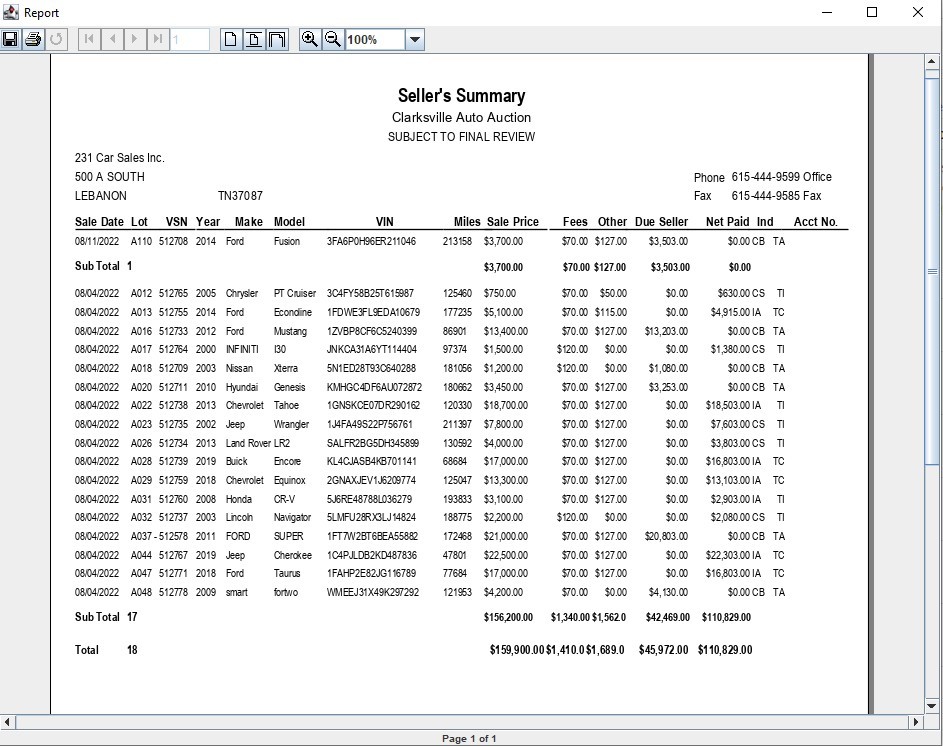Viewport: 943px width, 746px height.
Task: Toggle the Fit Width view button
Action: (x=277, y=39)
